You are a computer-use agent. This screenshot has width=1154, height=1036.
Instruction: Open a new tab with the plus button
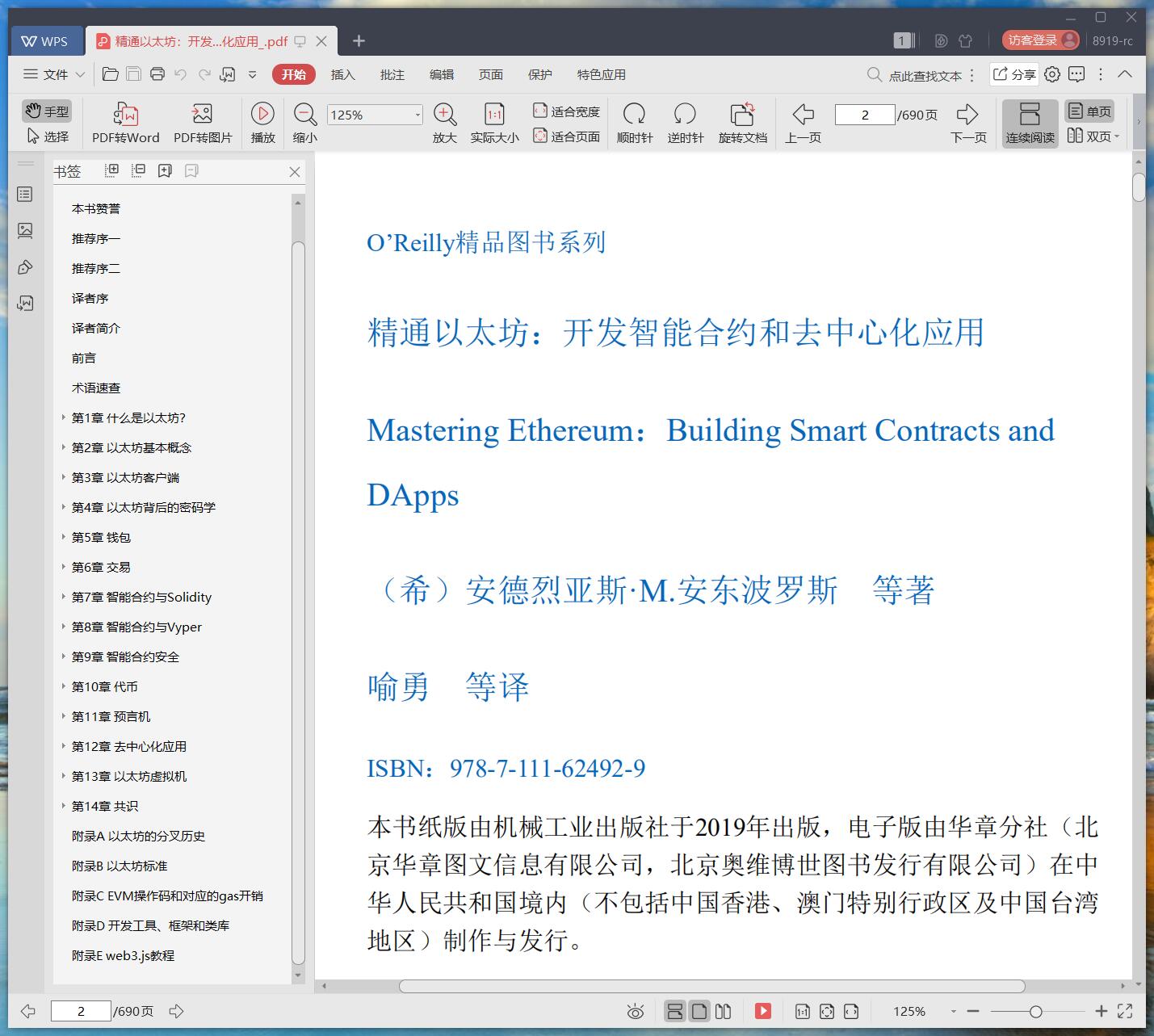pos(359,41)
